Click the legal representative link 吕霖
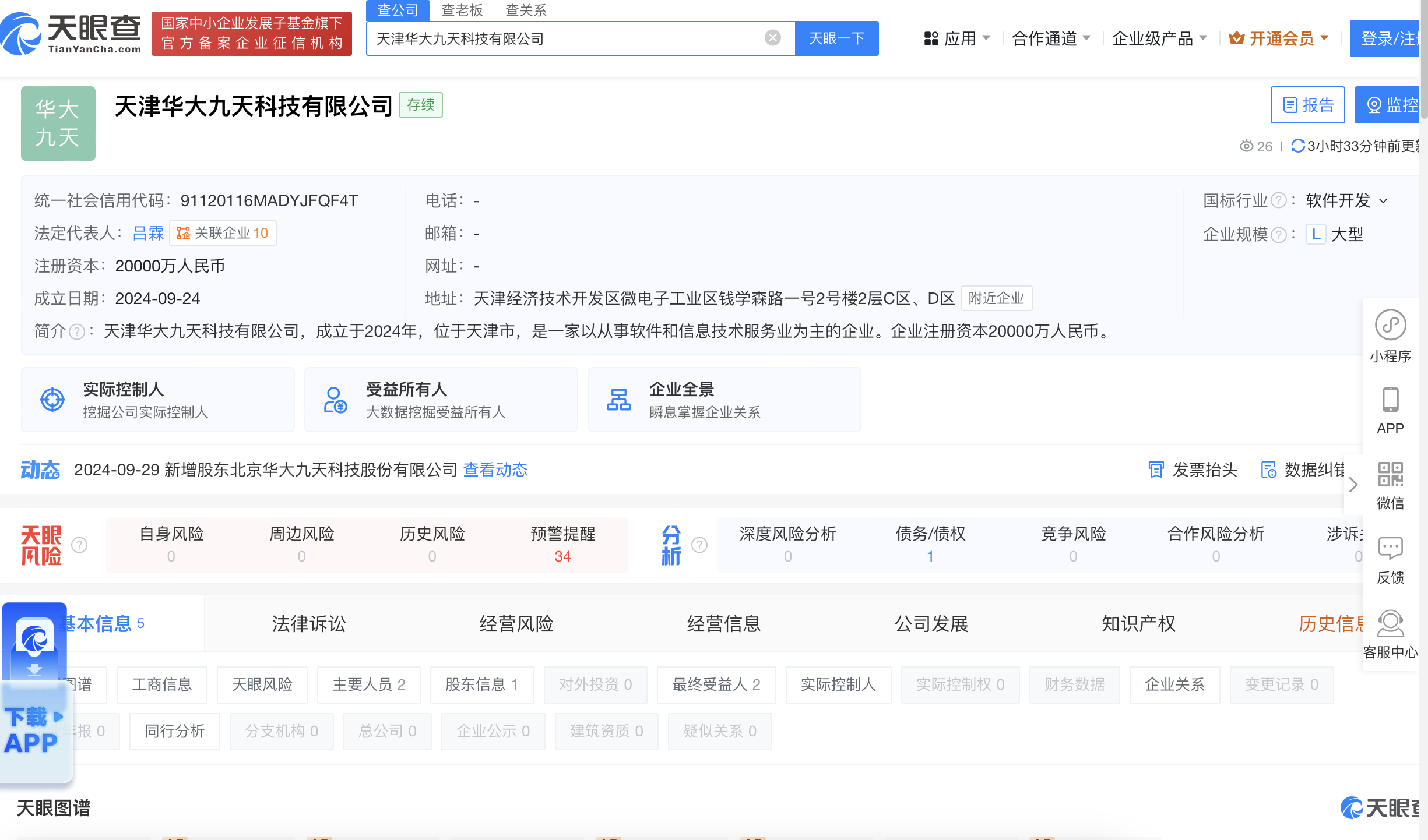Image resolution: width=1428 pixels, height=840 pixels. coord(148,234)
